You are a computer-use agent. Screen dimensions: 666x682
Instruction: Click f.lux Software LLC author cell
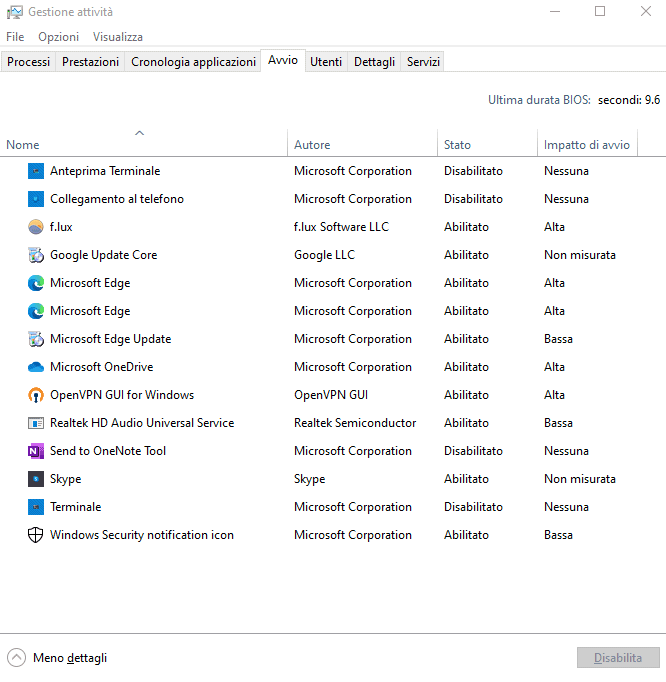click(x=341, y=227)
